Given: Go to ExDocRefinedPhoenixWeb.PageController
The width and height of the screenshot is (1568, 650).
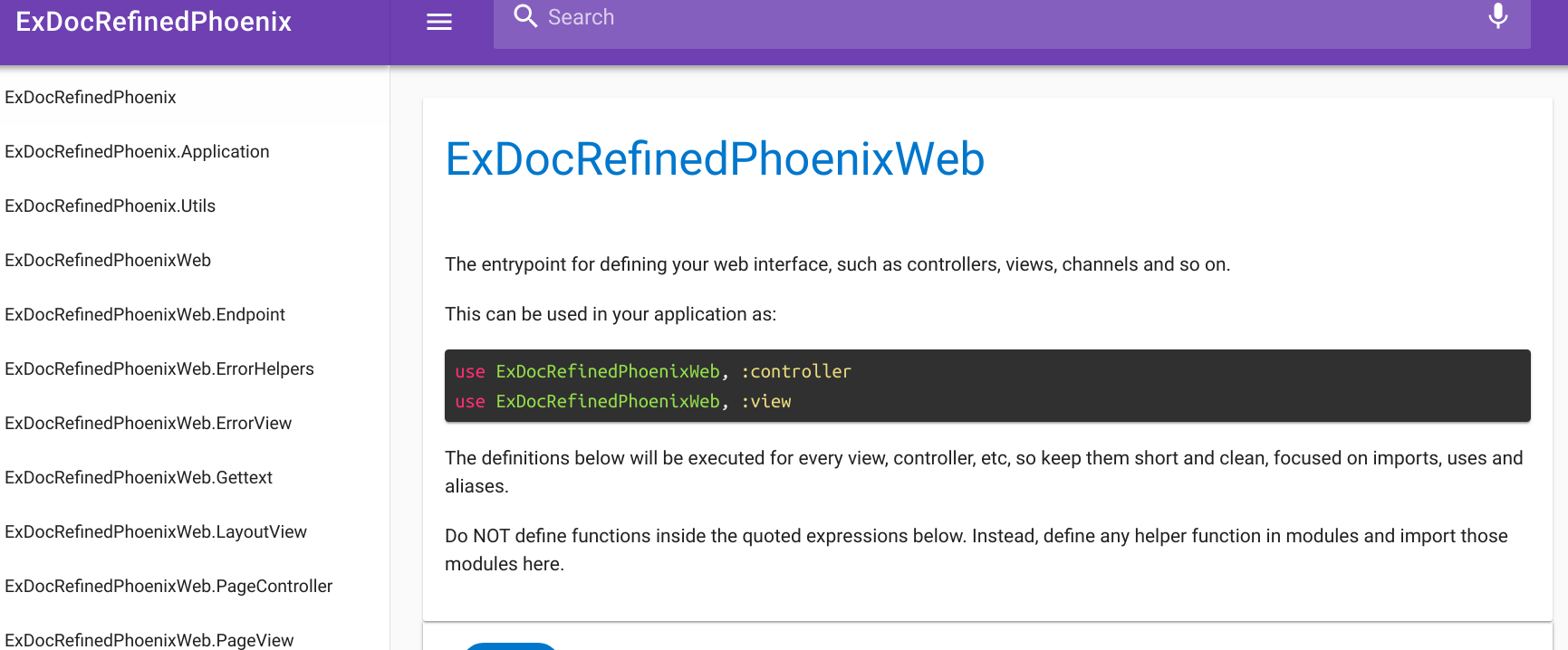Looking at the screenshot, I should (x=168, y=586).
